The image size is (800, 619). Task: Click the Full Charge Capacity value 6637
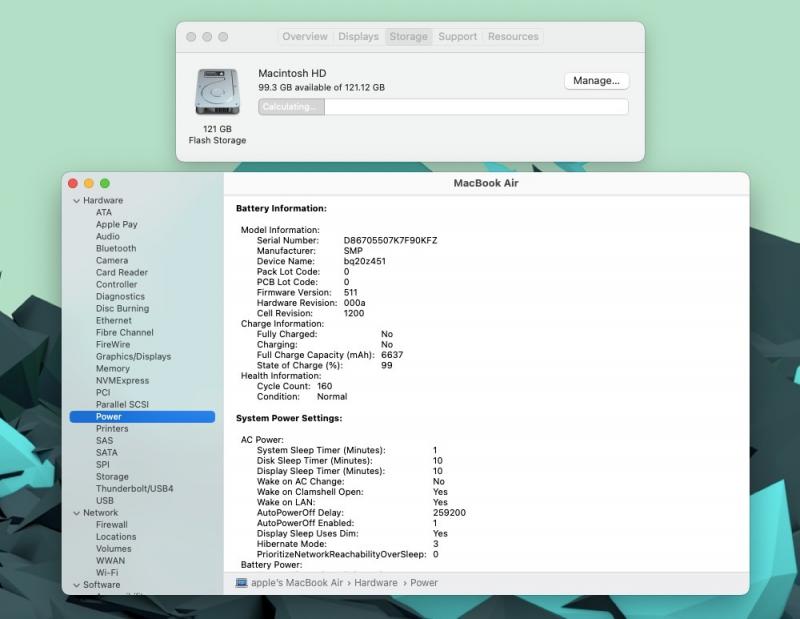[x=392, y=355]
